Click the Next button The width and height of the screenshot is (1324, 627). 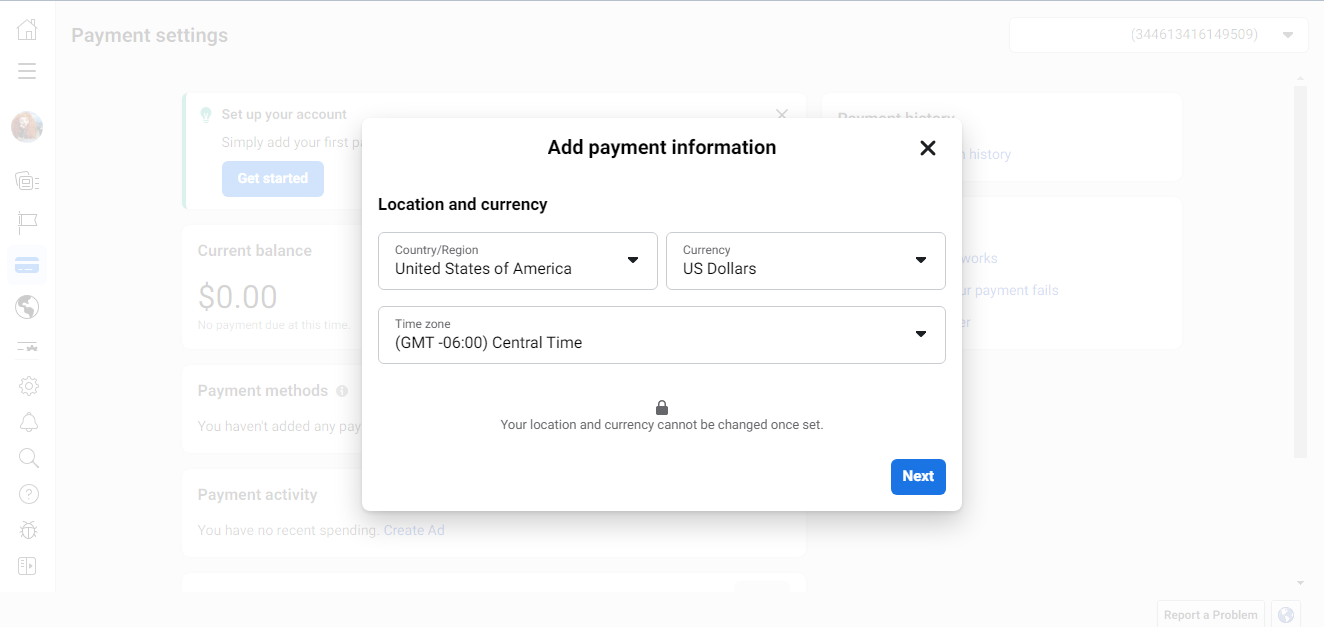click(918, 476)
